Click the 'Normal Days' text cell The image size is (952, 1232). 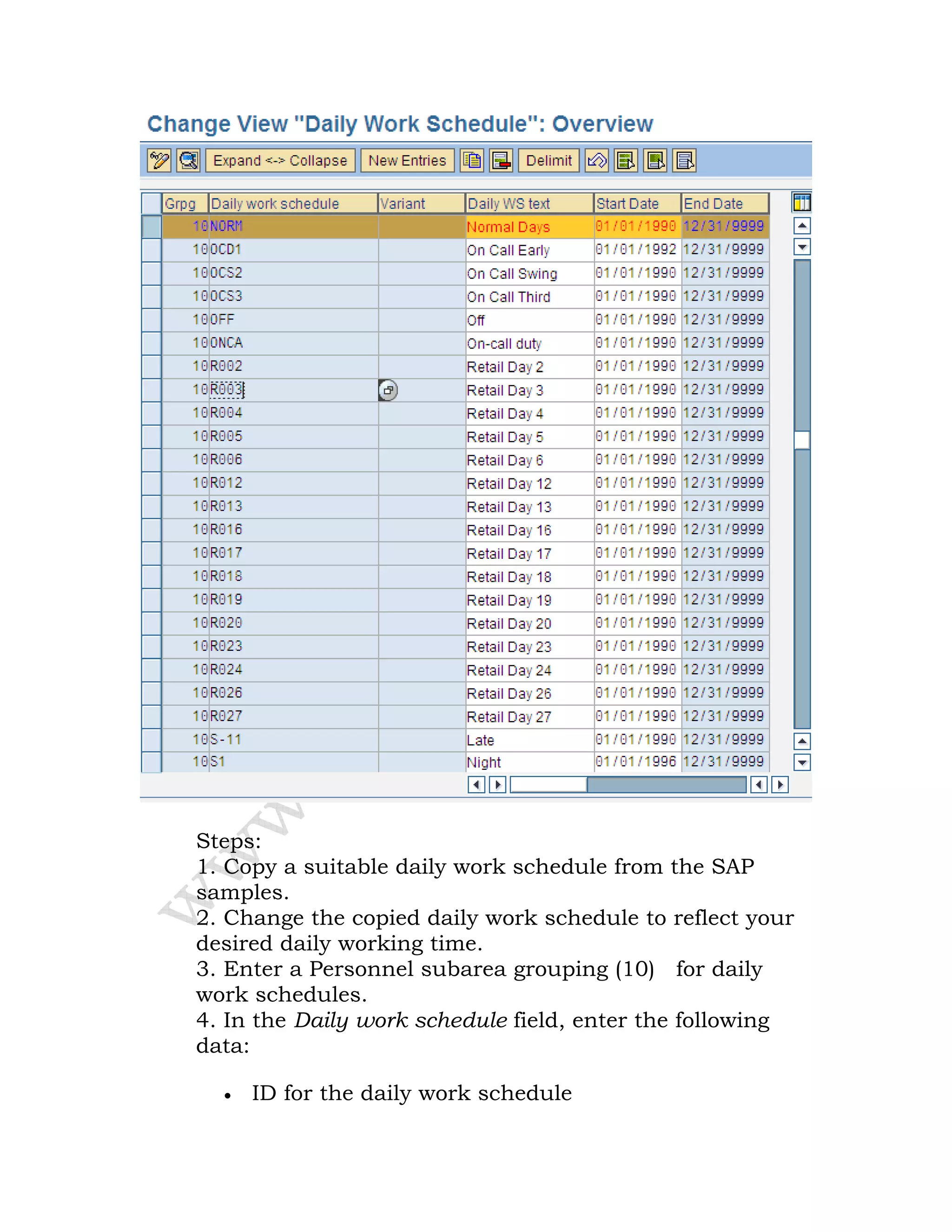529,227
